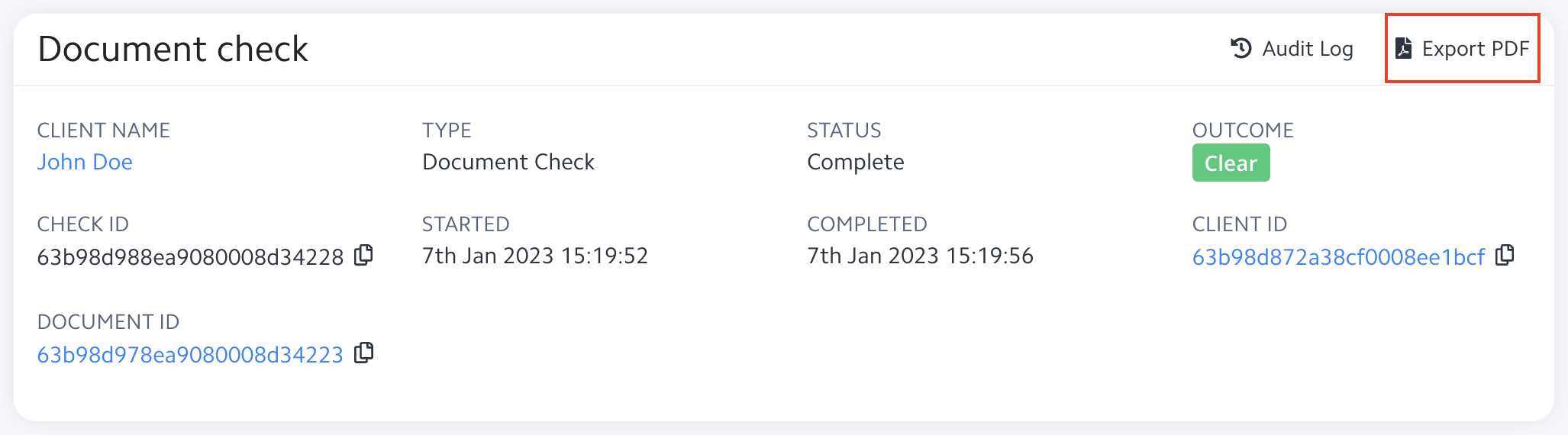
Task: Click the DOCUMENT ID field label
Action: 108,322
